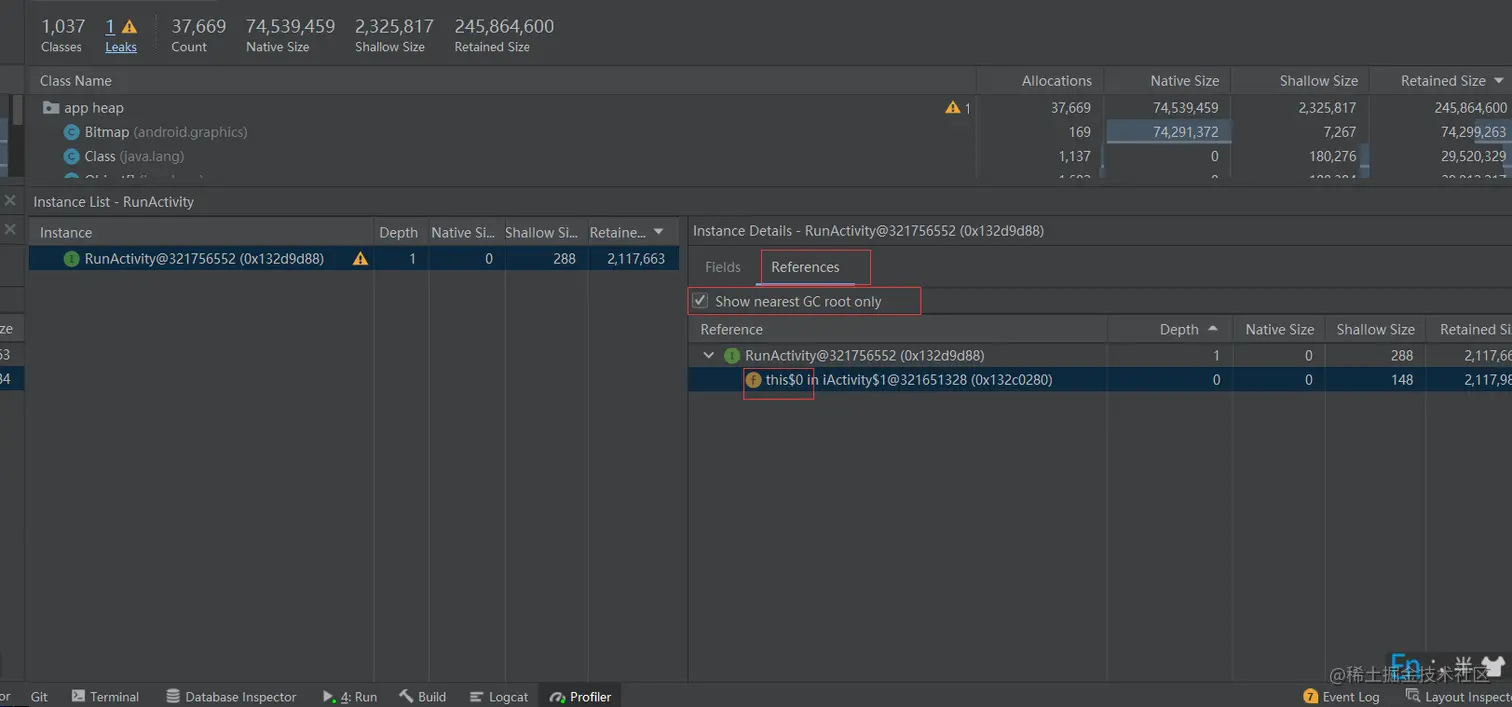Click the 2,325,817 Shallow Size summary value

[394, 26]
